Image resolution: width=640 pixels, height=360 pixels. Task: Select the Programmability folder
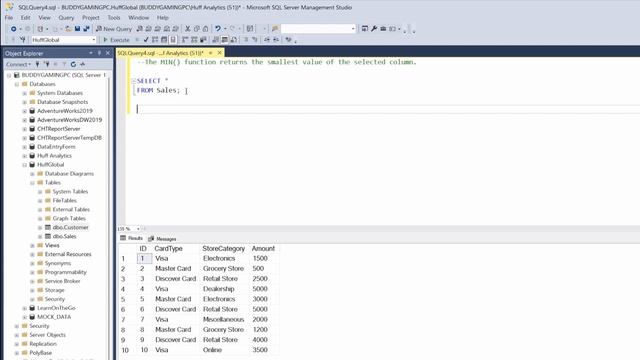click(x=66, y=272)
